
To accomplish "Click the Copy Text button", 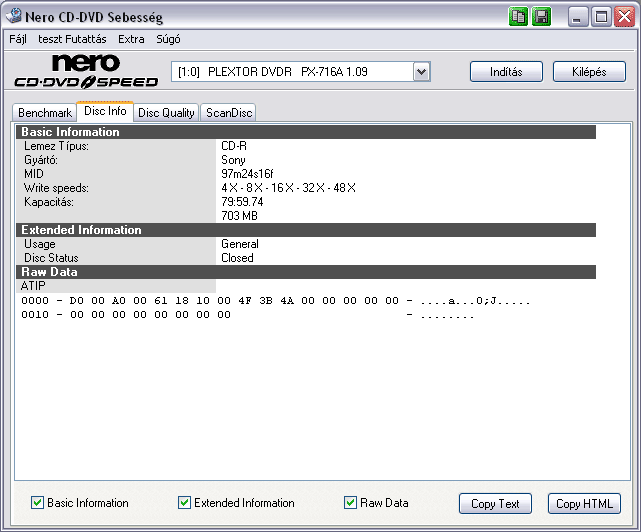I will coord(495,503).
